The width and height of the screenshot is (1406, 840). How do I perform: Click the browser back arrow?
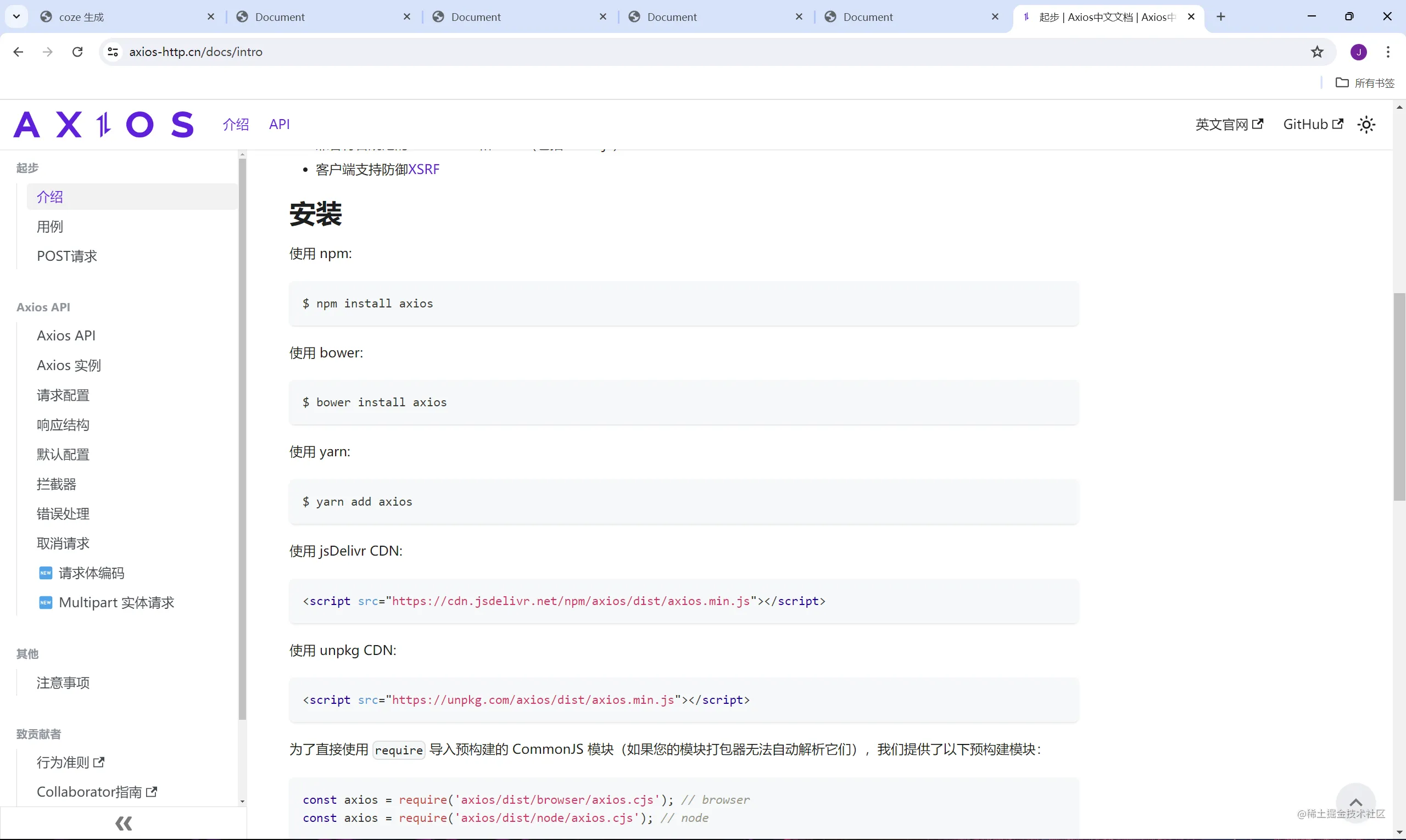tap(18, 52)
